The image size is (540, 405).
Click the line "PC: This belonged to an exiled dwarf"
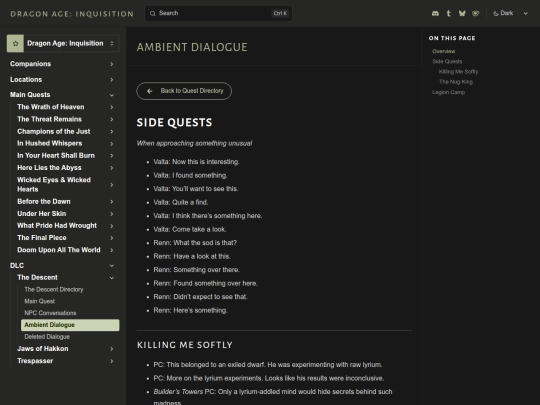point(268,365)
